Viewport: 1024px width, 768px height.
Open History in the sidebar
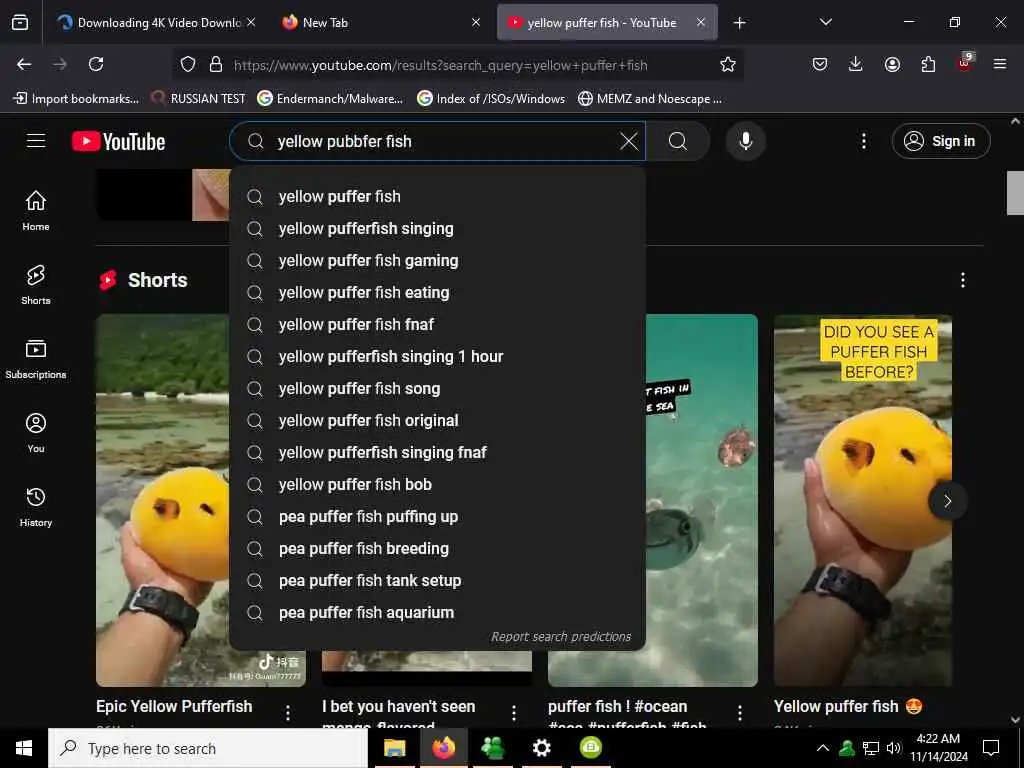coord(36,507)
